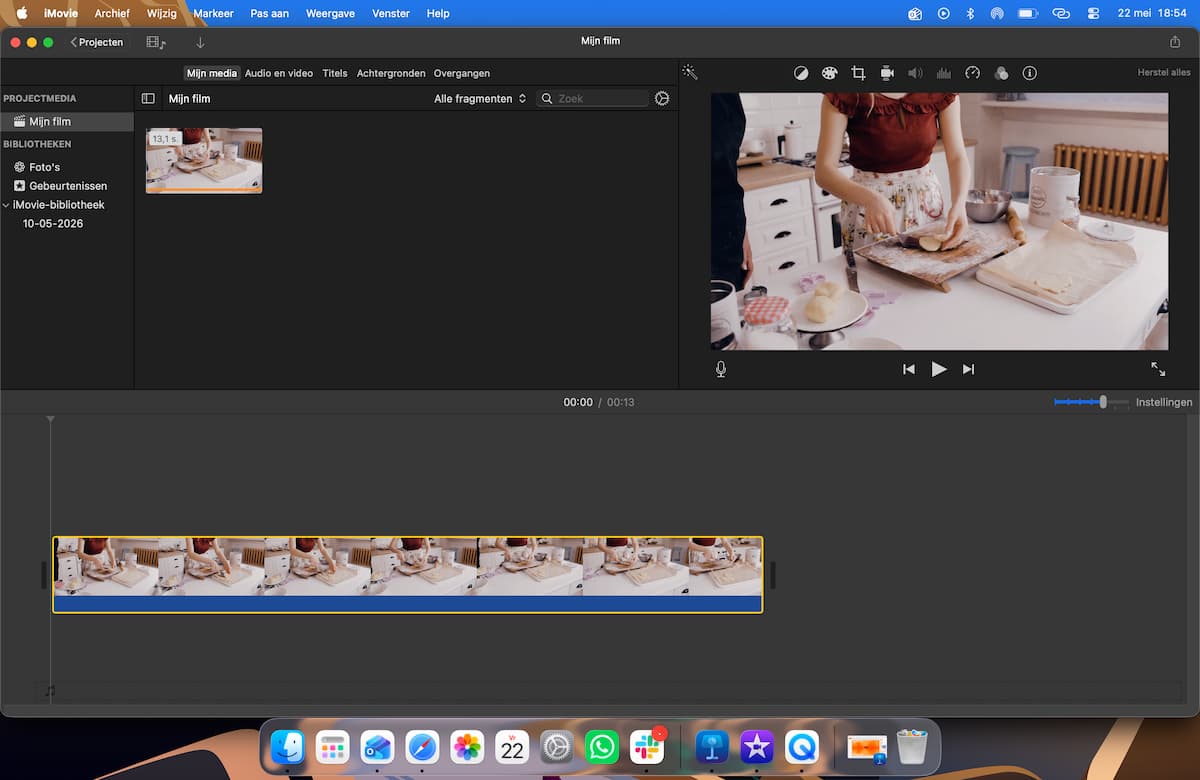
Task: Skip to next clip in viewer
Action: coord(968,369)
